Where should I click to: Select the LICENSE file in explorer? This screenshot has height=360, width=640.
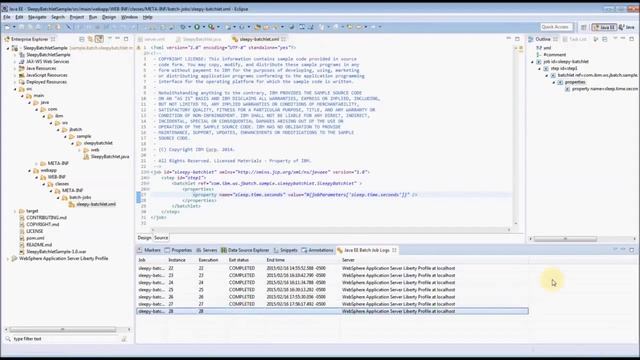[35, 231]
